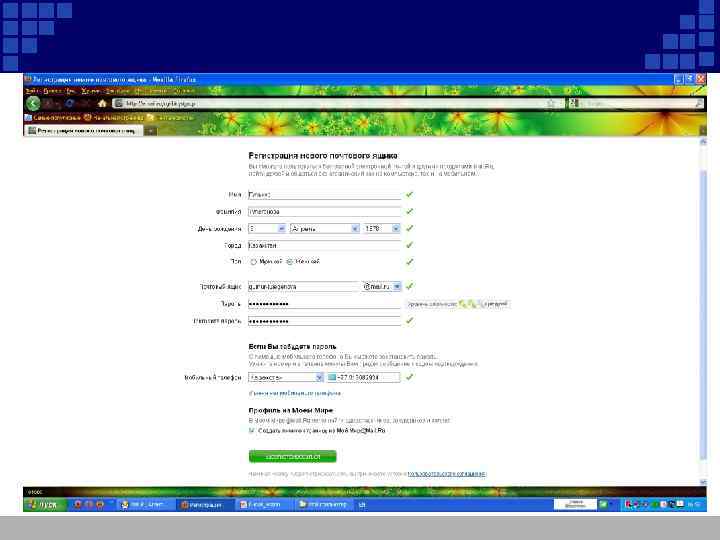
Task: Open the birth year dropdown
Action: 382,228
